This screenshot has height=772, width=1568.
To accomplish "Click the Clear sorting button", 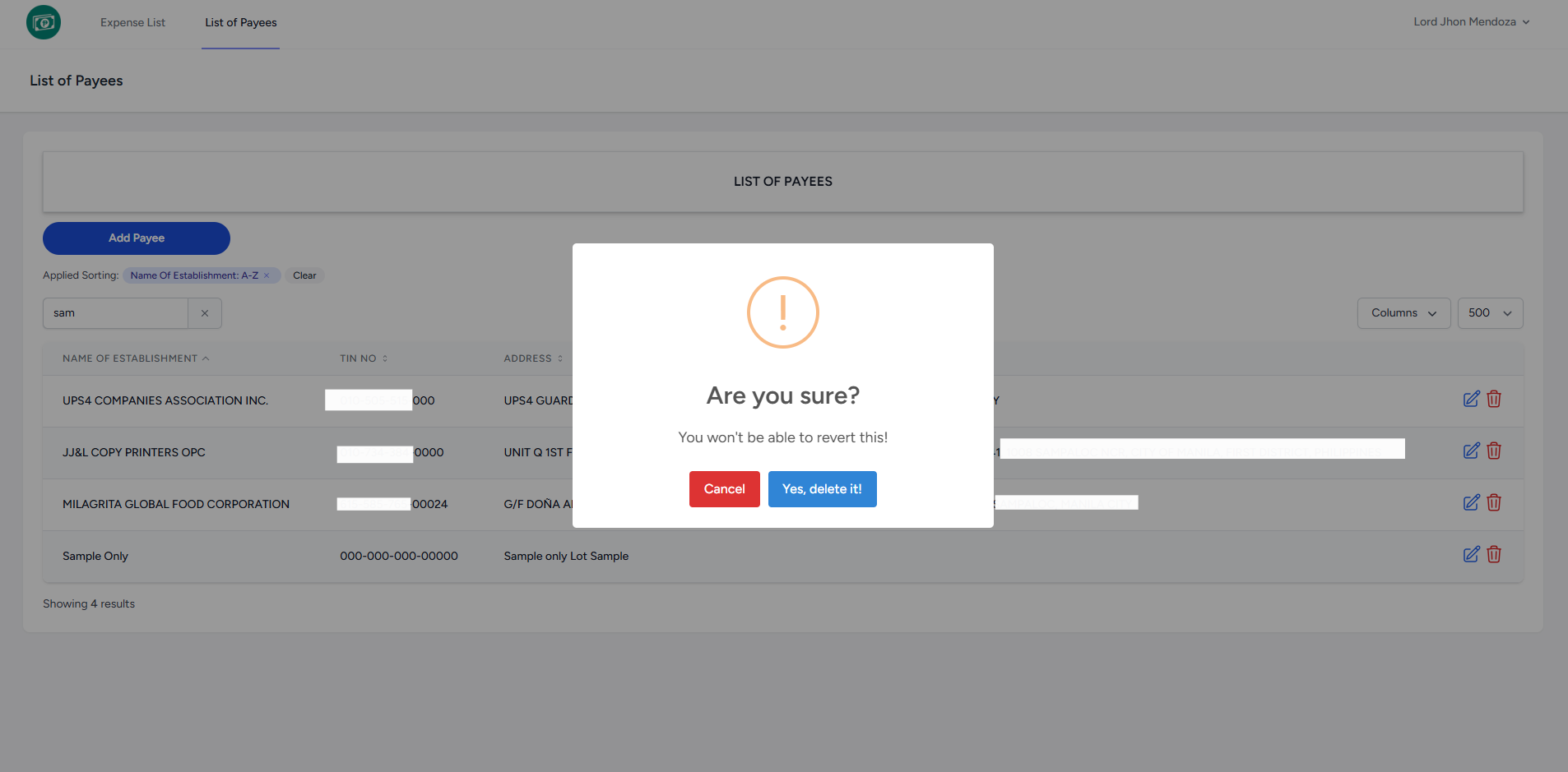I will click(304, 275).
